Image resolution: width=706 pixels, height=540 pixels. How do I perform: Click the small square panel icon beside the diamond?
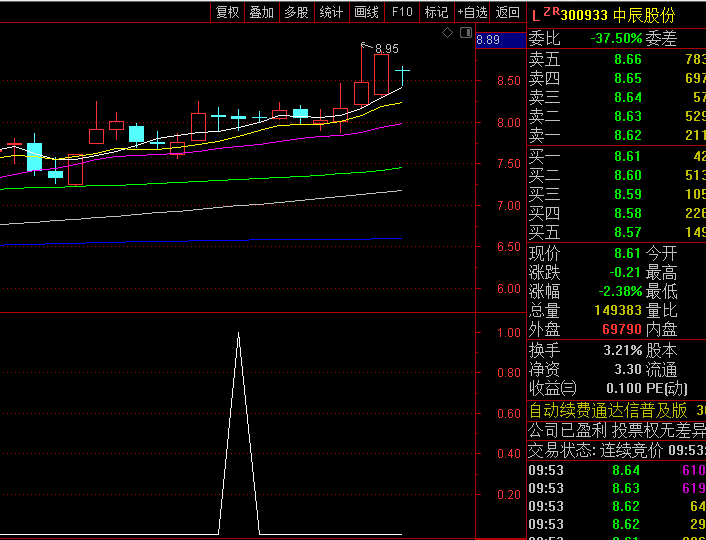click(x=465, y=33)
